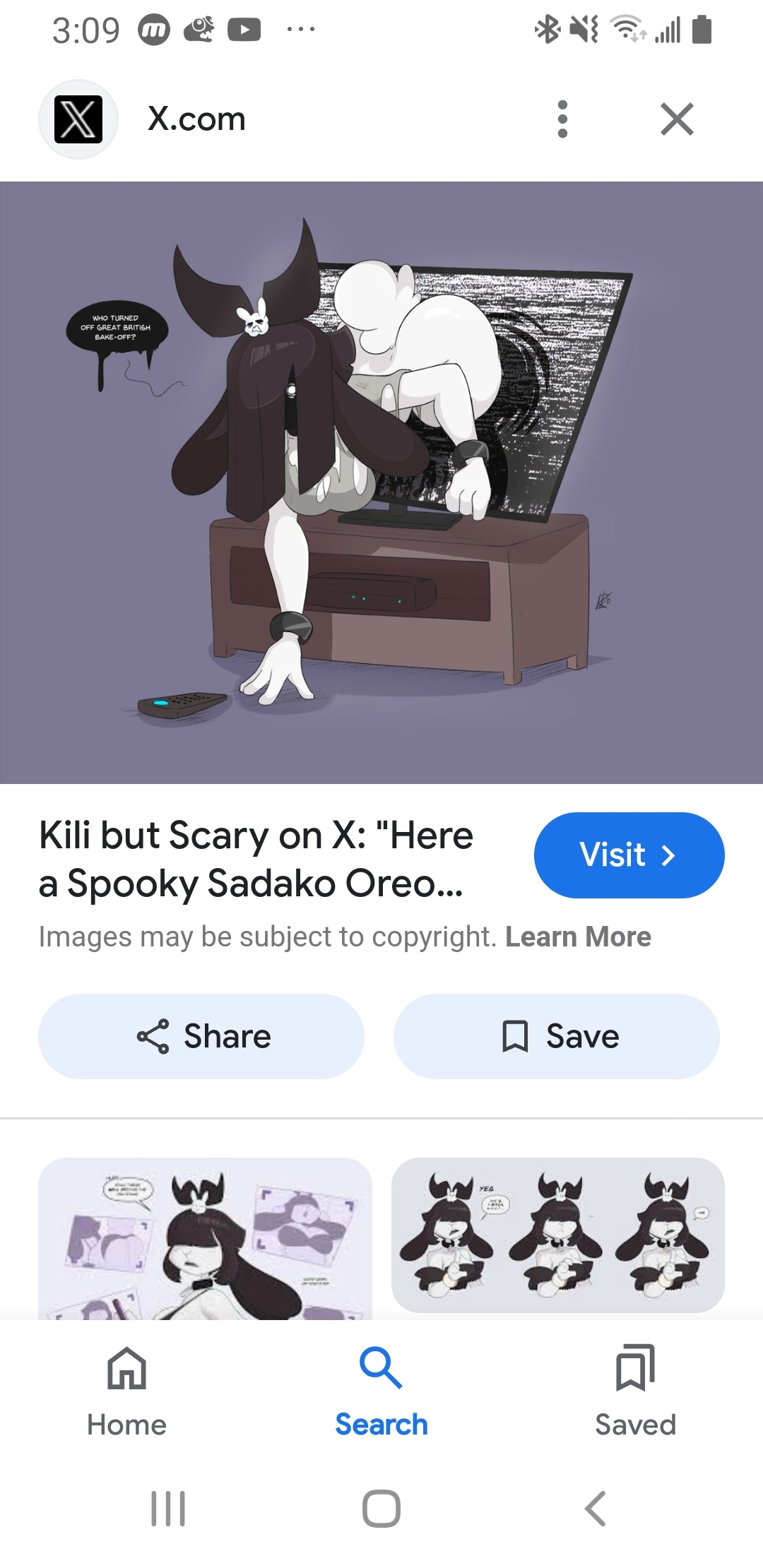Open the image title text link
Viewport: 763px width, 1568px height.
pyautogui.click(x=256, y=859)
